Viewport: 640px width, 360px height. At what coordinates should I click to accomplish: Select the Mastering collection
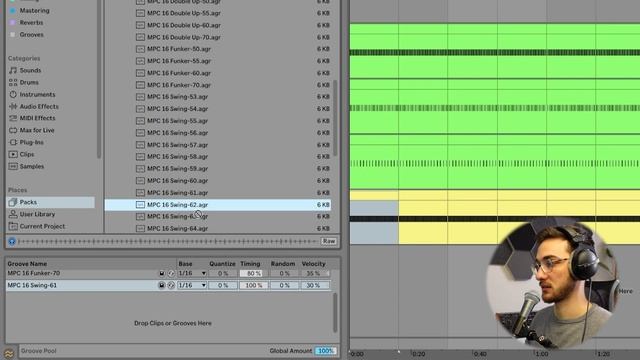point(34,11)
